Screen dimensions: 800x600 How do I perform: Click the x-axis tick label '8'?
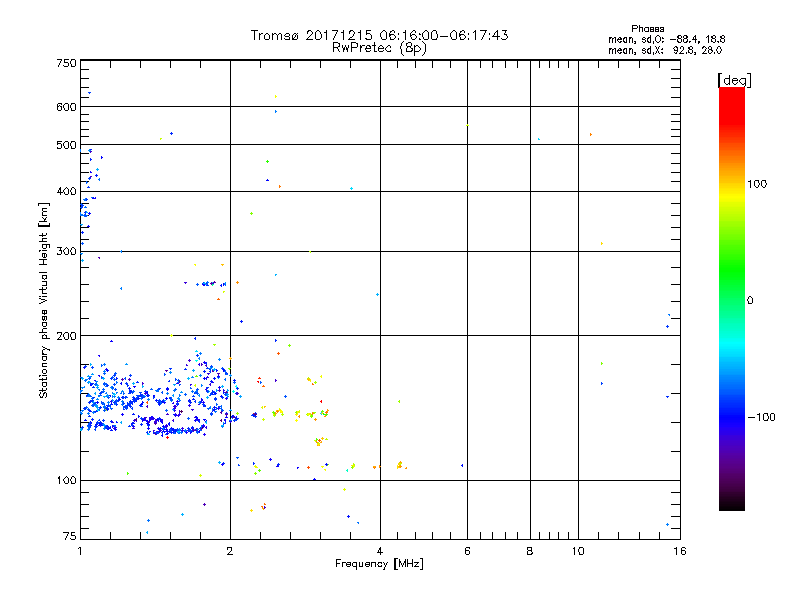pyautogui.click(x=530, y=551)
